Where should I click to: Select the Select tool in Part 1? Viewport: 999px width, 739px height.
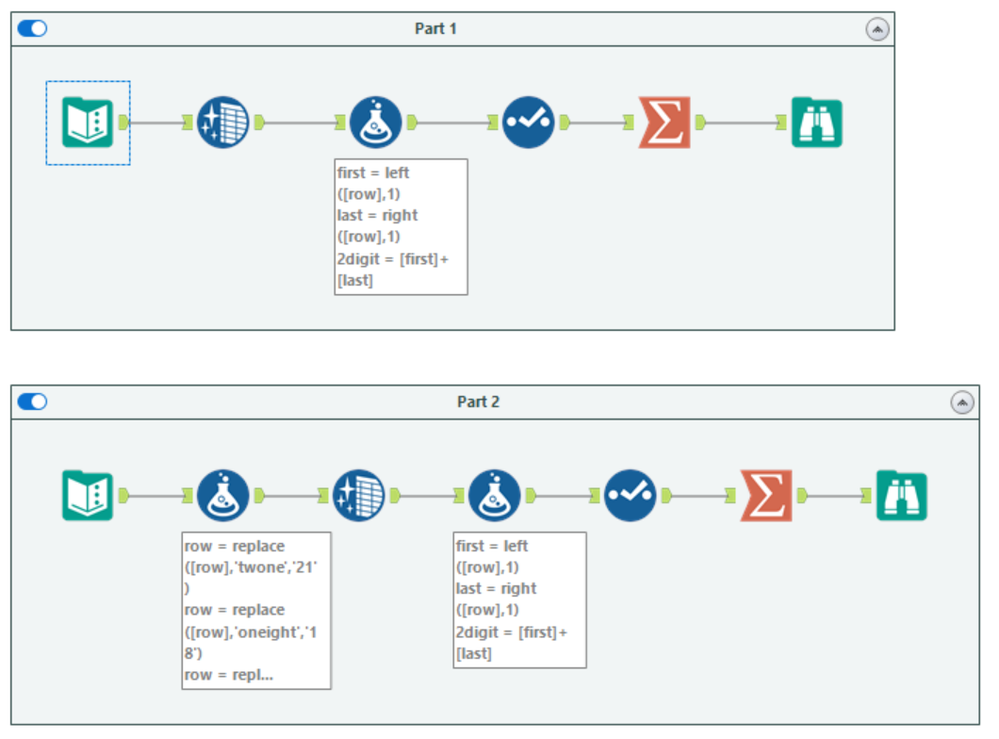click(528, 122)
